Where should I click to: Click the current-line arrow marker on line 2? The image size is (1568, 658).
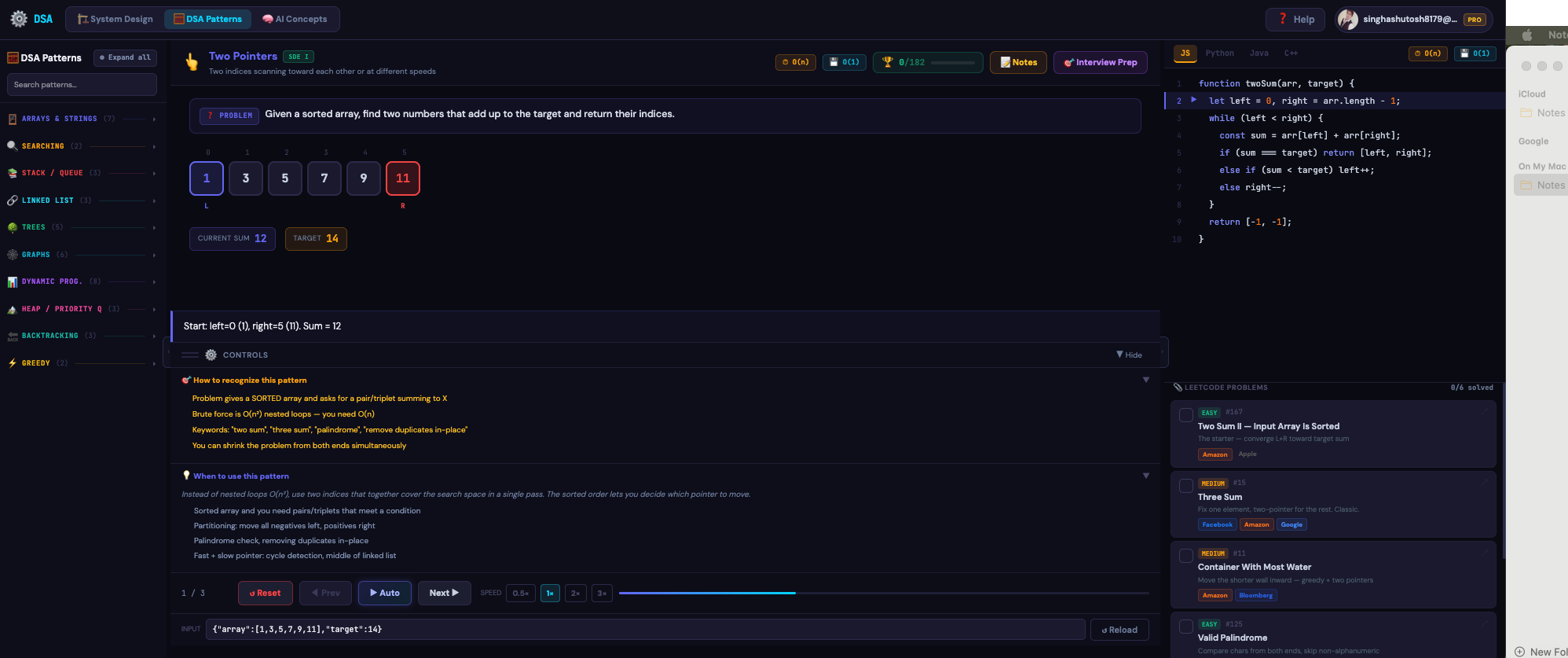point(1194,100)
